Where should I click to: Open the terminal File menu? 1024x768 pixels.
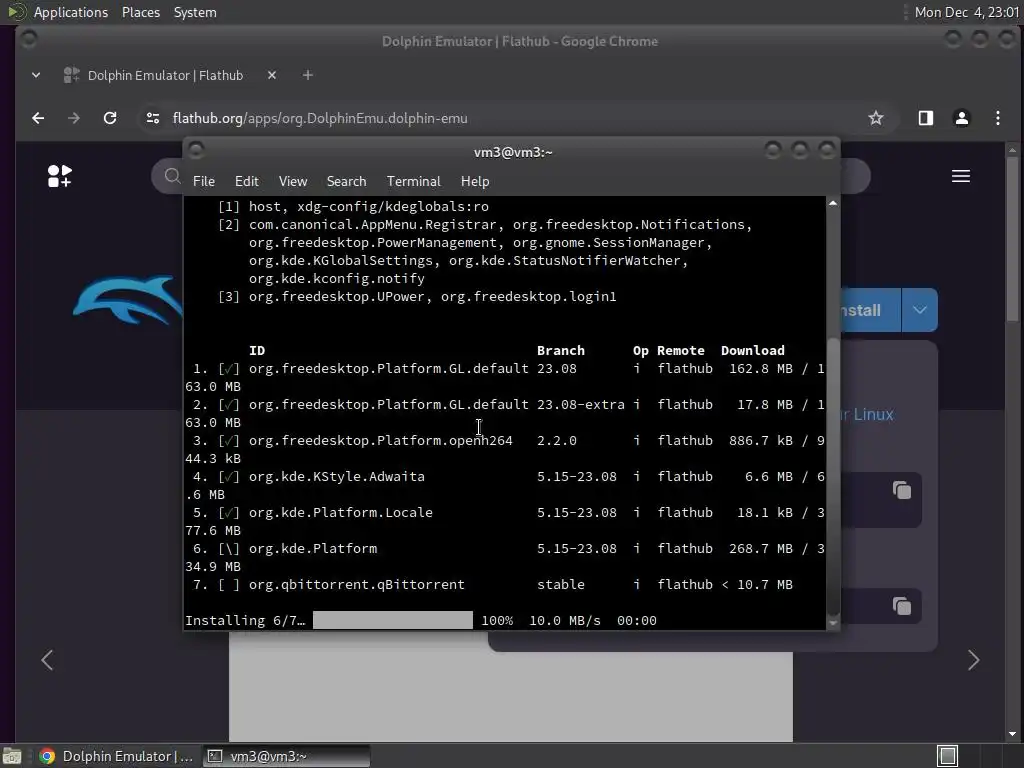click(204, 181)
